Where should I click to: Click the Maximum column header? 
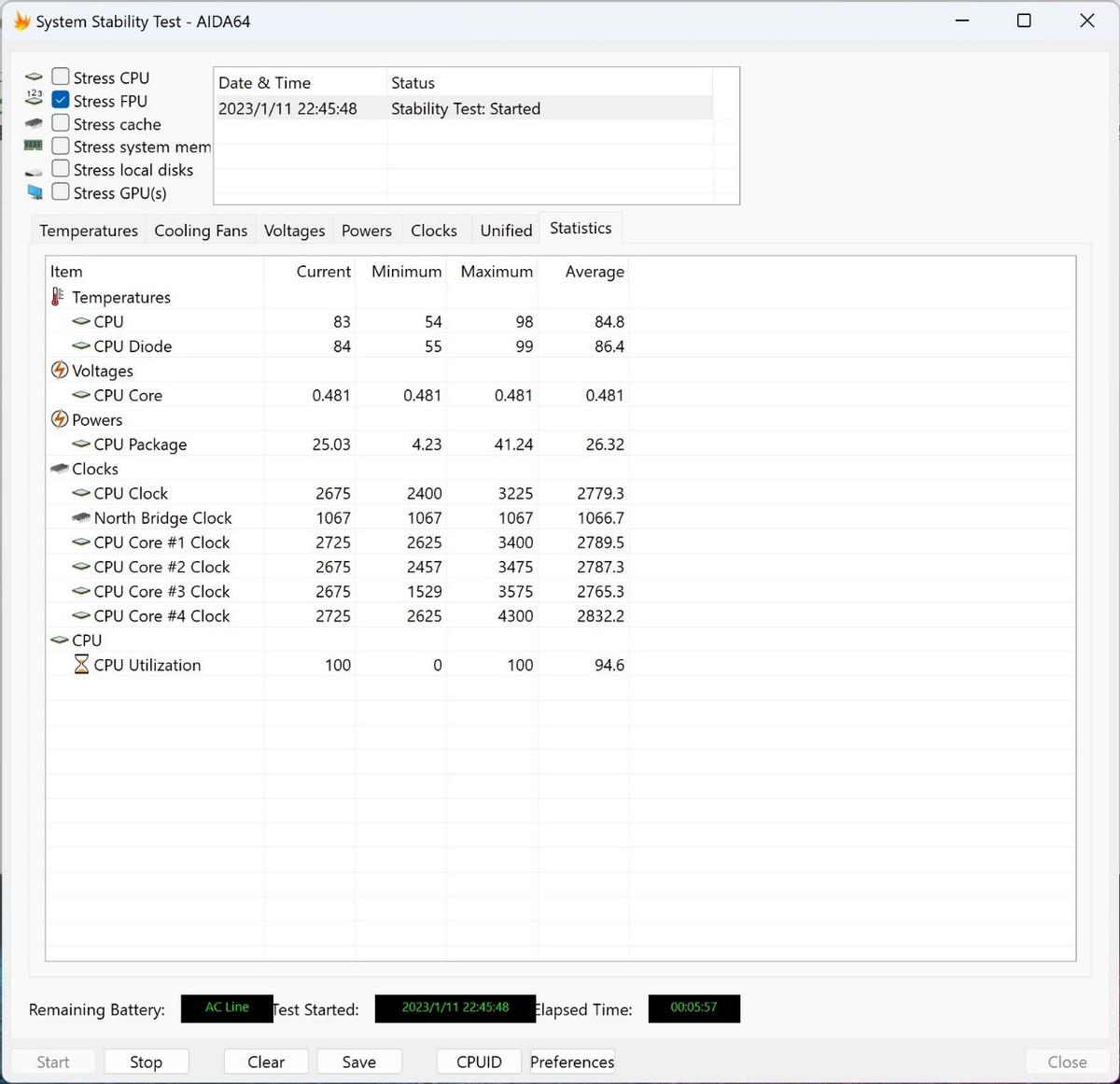point(493,272)
